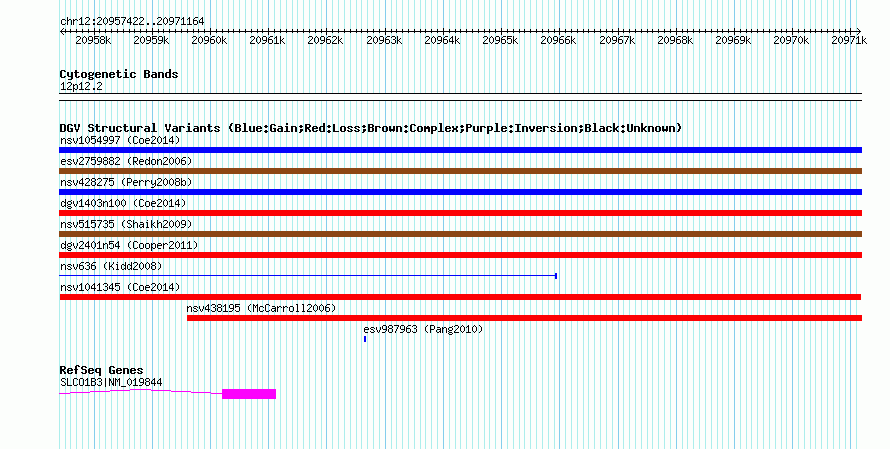Select the nsv1041345 (Coe2014) red bar
Viewport: 890px width, 449px height.
460,297
